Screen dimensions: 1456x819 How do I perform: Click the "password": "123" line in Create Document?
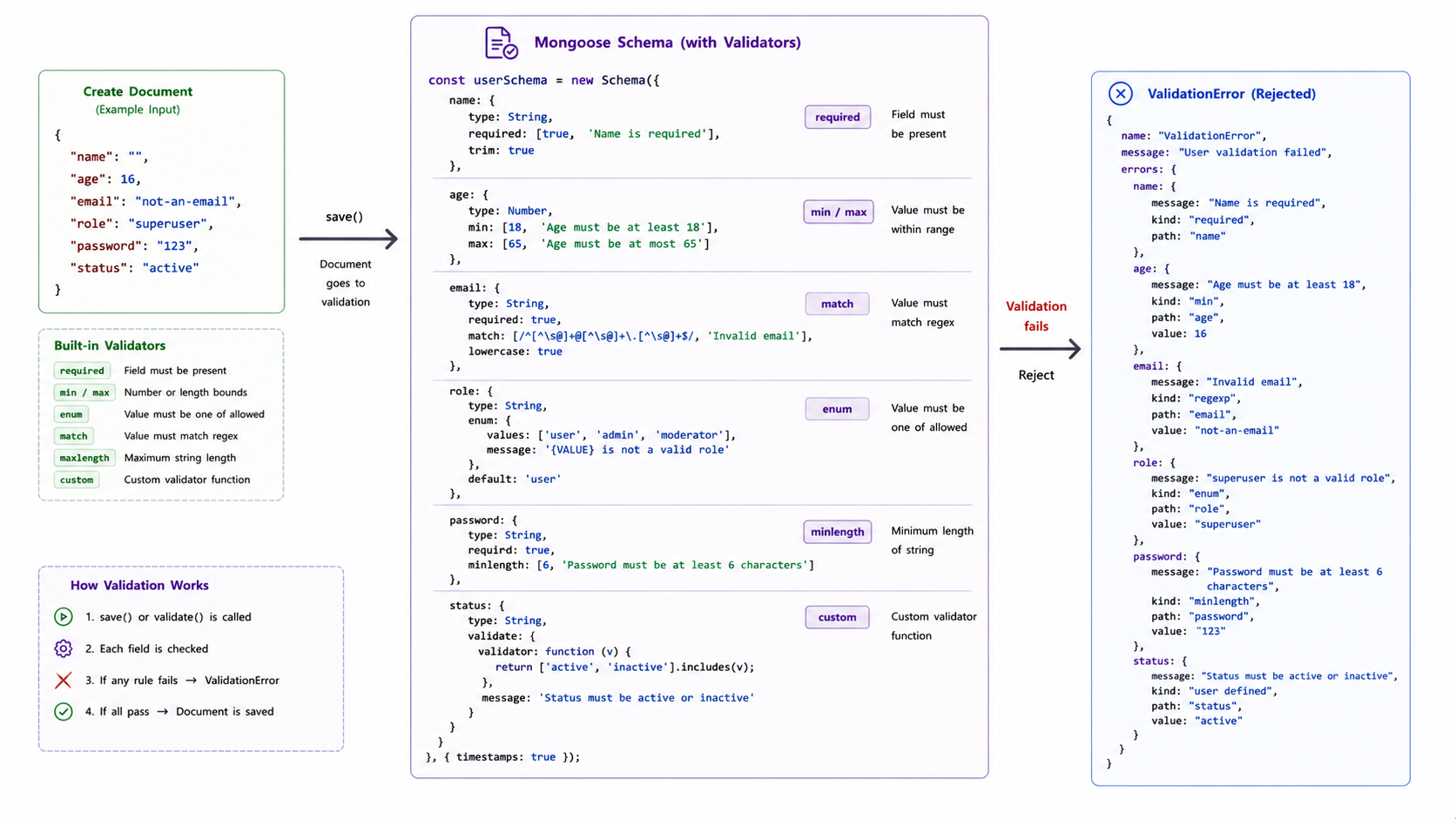click(x=134, y=246)
